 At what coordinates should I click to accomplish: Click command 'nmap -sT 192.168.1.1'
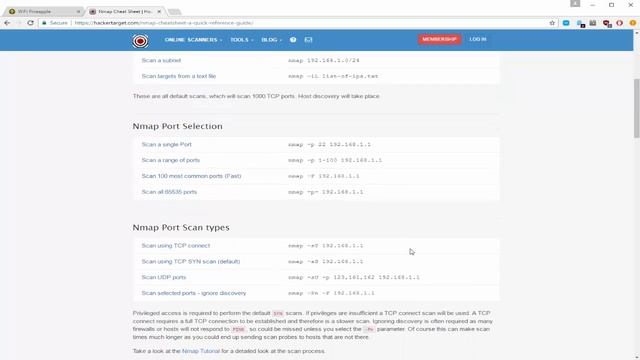pyautogui.click(x=325, y=246)
